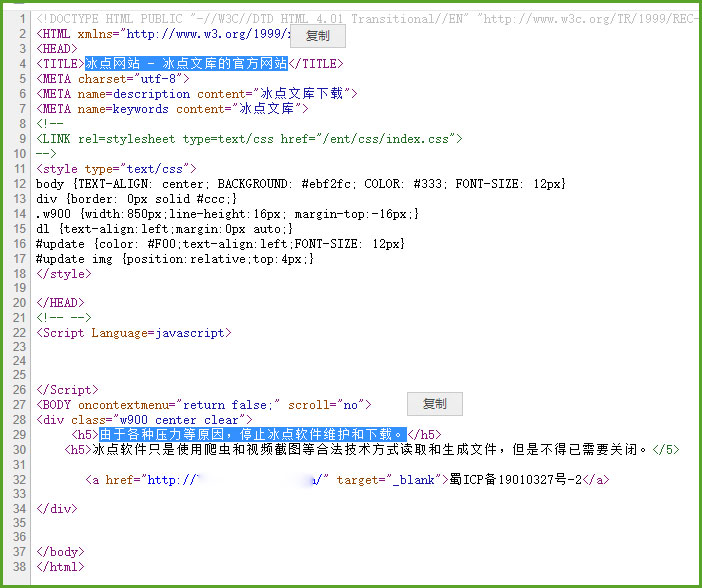The image size is (702, 588).
Task: Click the h5 line starting 冰点软件只是使用爬虫
Action: [x=372, y=449]
